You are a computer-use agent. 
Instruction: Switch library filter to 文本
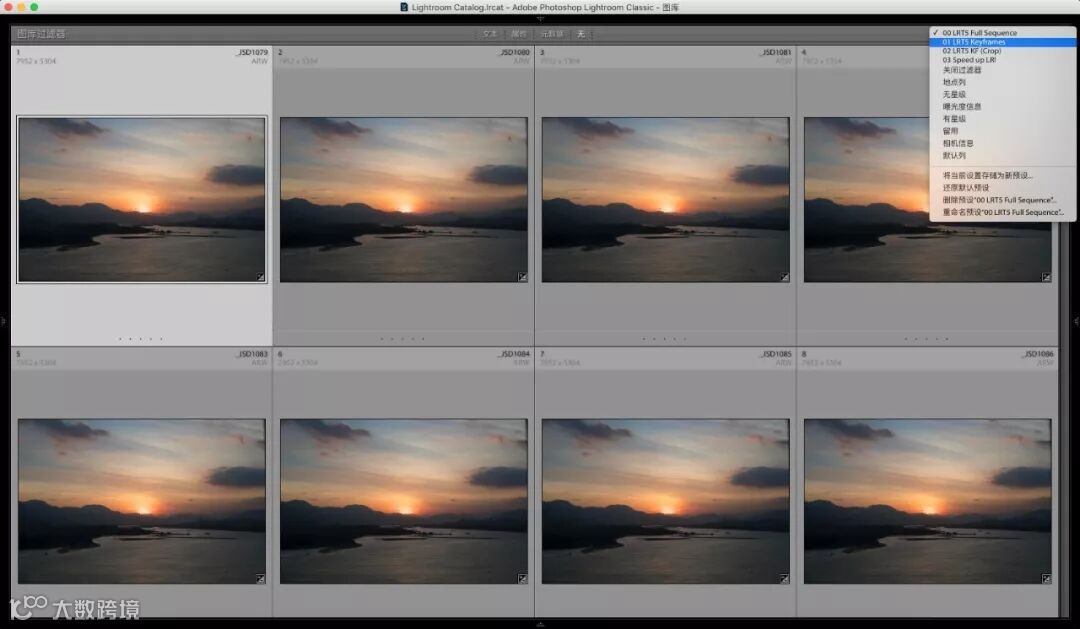(x=490, y=34)
